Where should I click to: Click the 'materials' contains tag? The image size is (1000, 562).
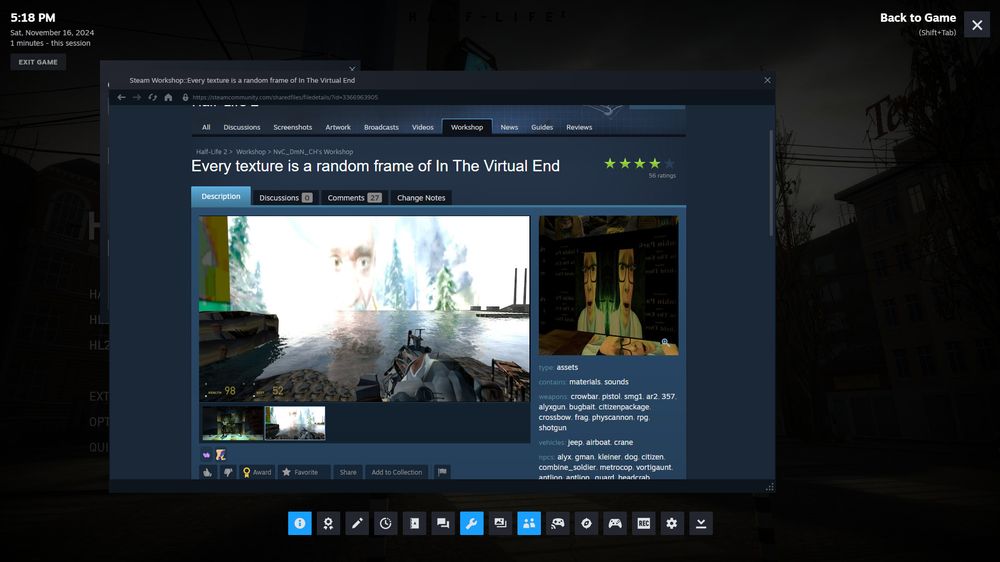[x=585, y=382]
